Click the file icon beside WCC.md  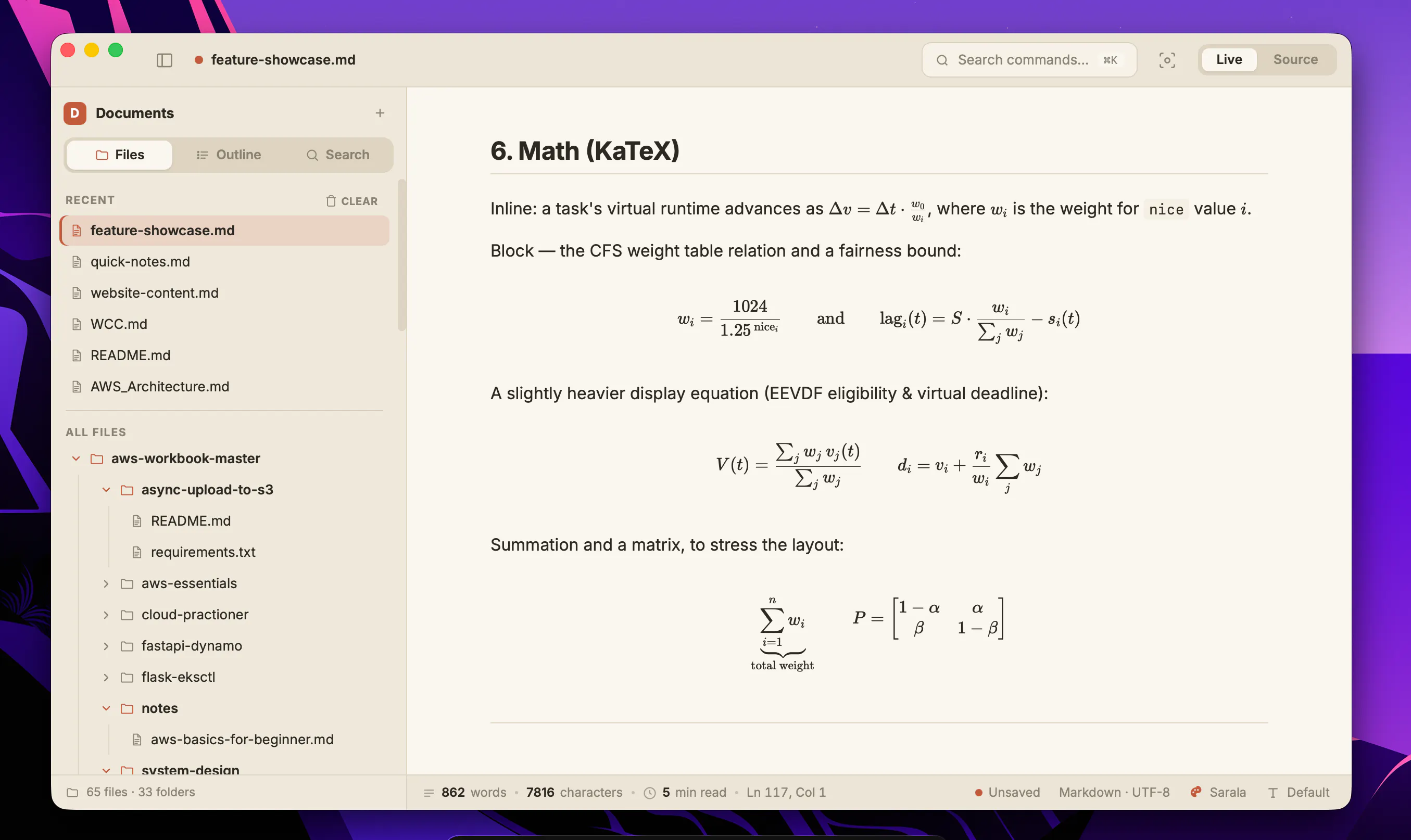[x=77, y=324]
